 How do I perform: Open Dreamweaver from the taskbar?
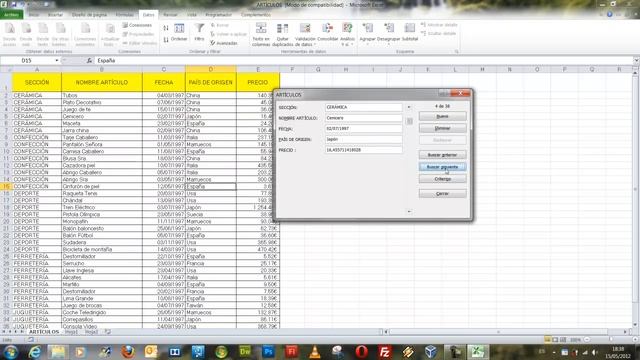245,351
